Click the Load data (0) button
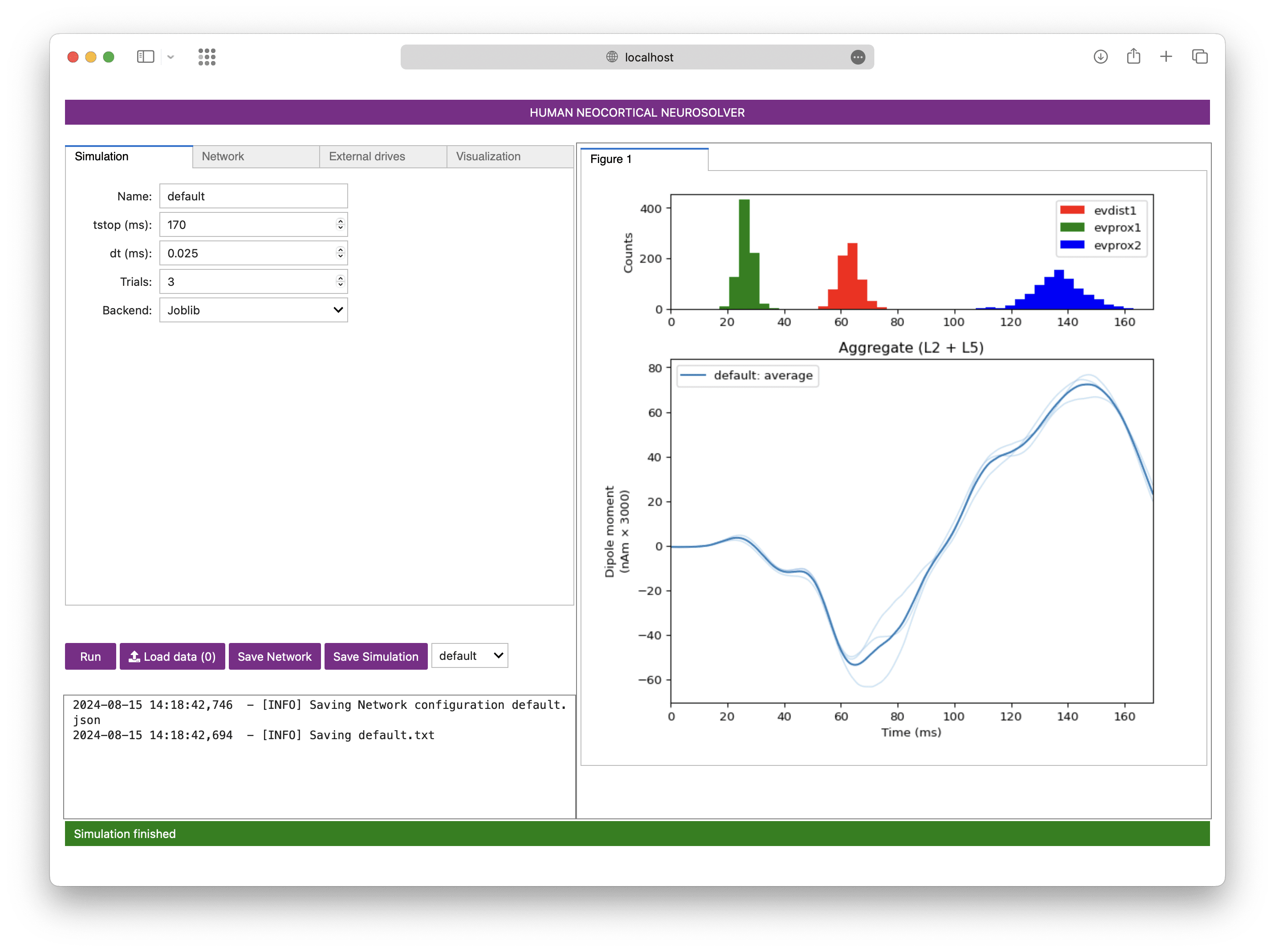The image size is (1275, 952). tap(172, 656)
